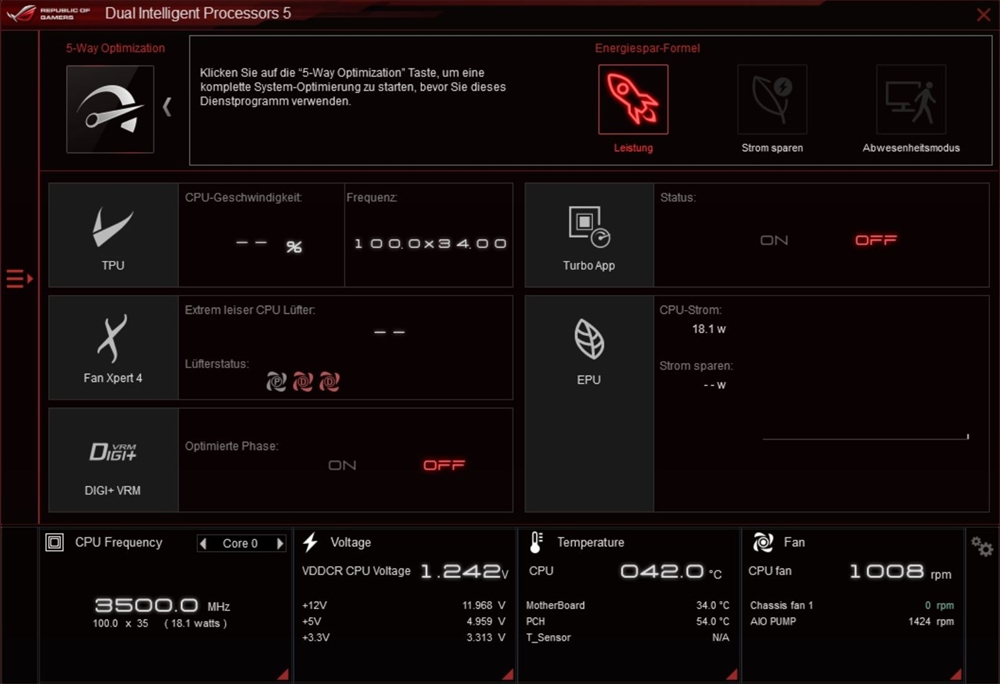Click the +12V voltage row
The width and height of the screenshot is (1000, 684).
point(404,605)
